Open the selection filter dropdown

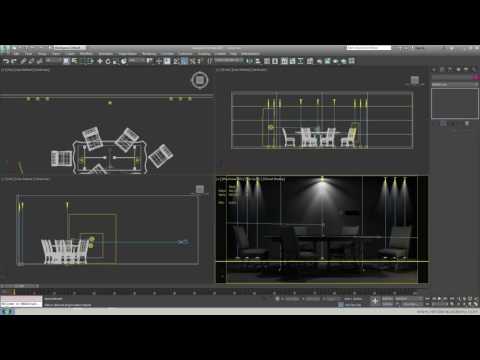coord(53,61)
